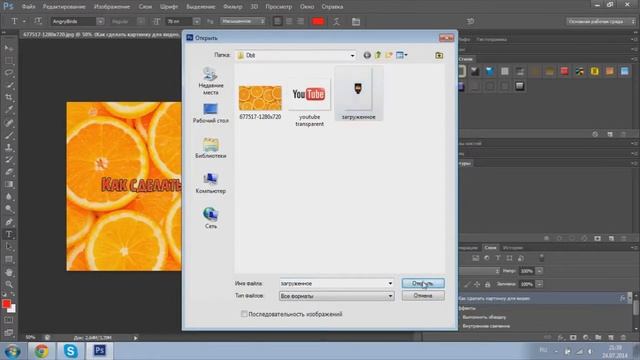Select the Crop tool in the Photoshop toolbar
The height and width of the screenshot is (360, 640).
coord(9,98)
